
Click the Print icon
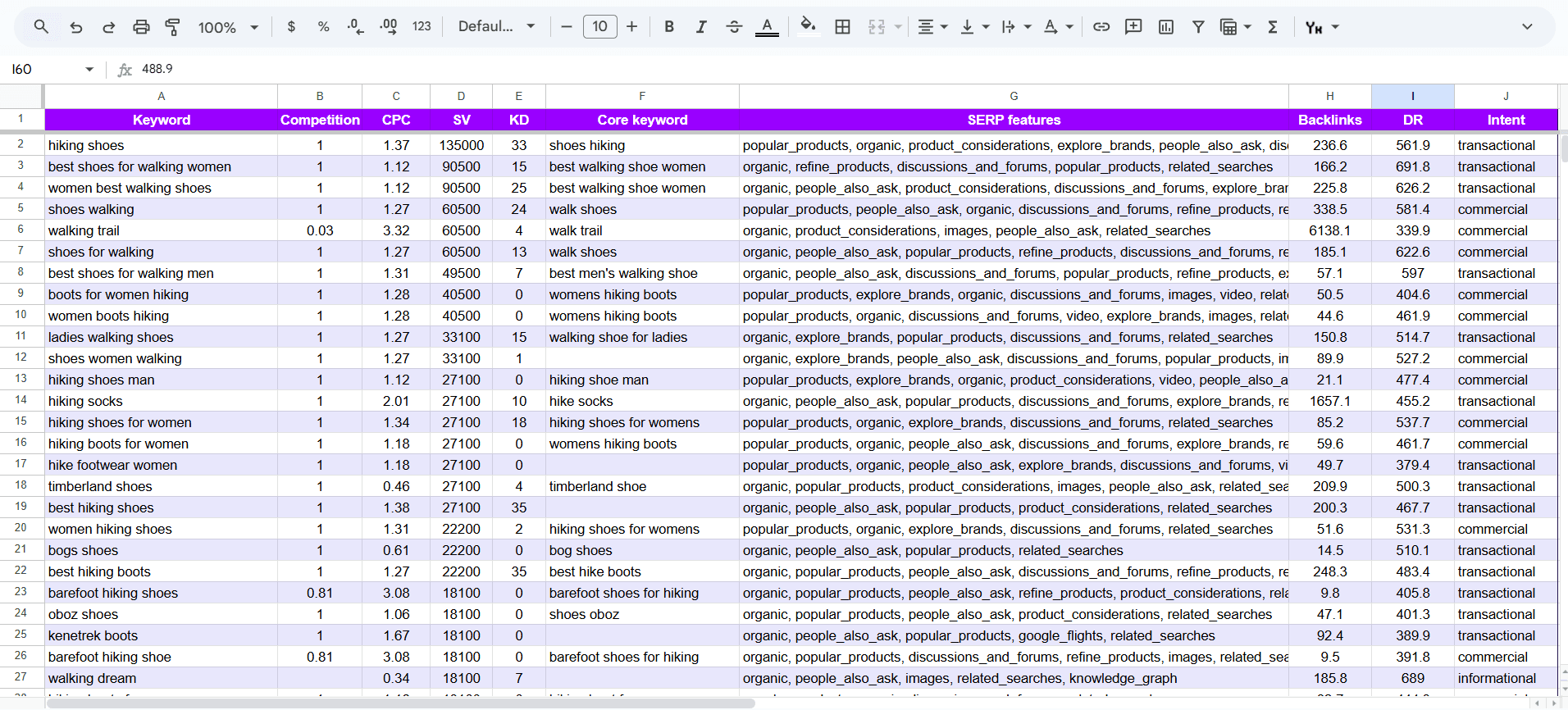tap(141, 27)
